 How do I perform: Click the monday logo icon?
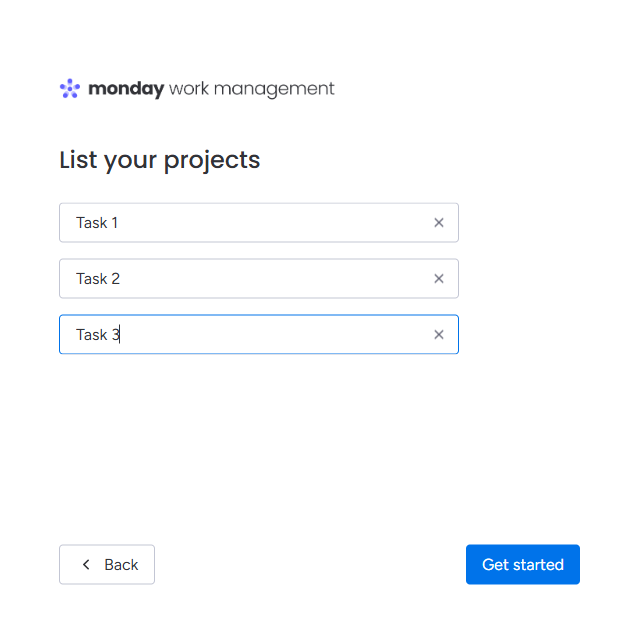(x=70, y=89)
